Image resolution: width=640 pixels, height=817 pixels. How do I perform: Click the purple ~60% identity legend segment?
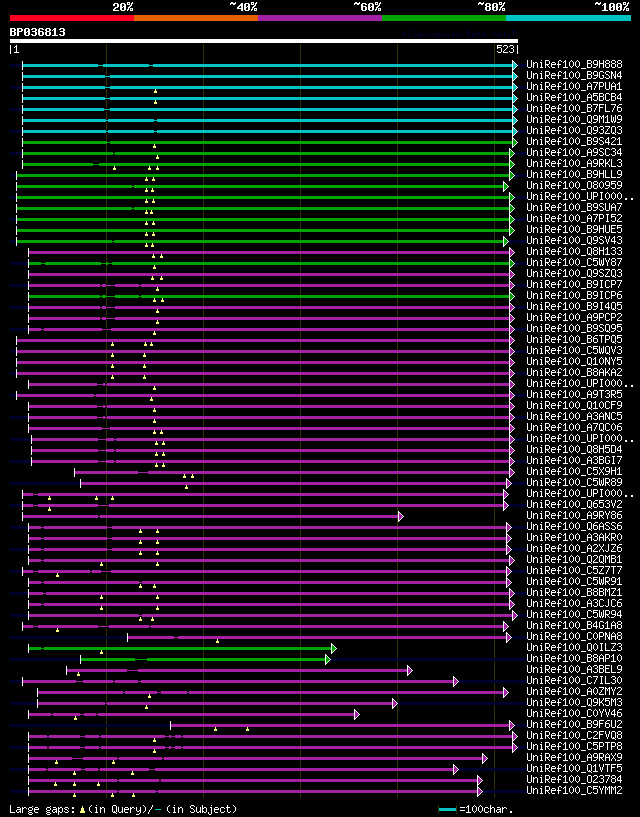point(320,18)
